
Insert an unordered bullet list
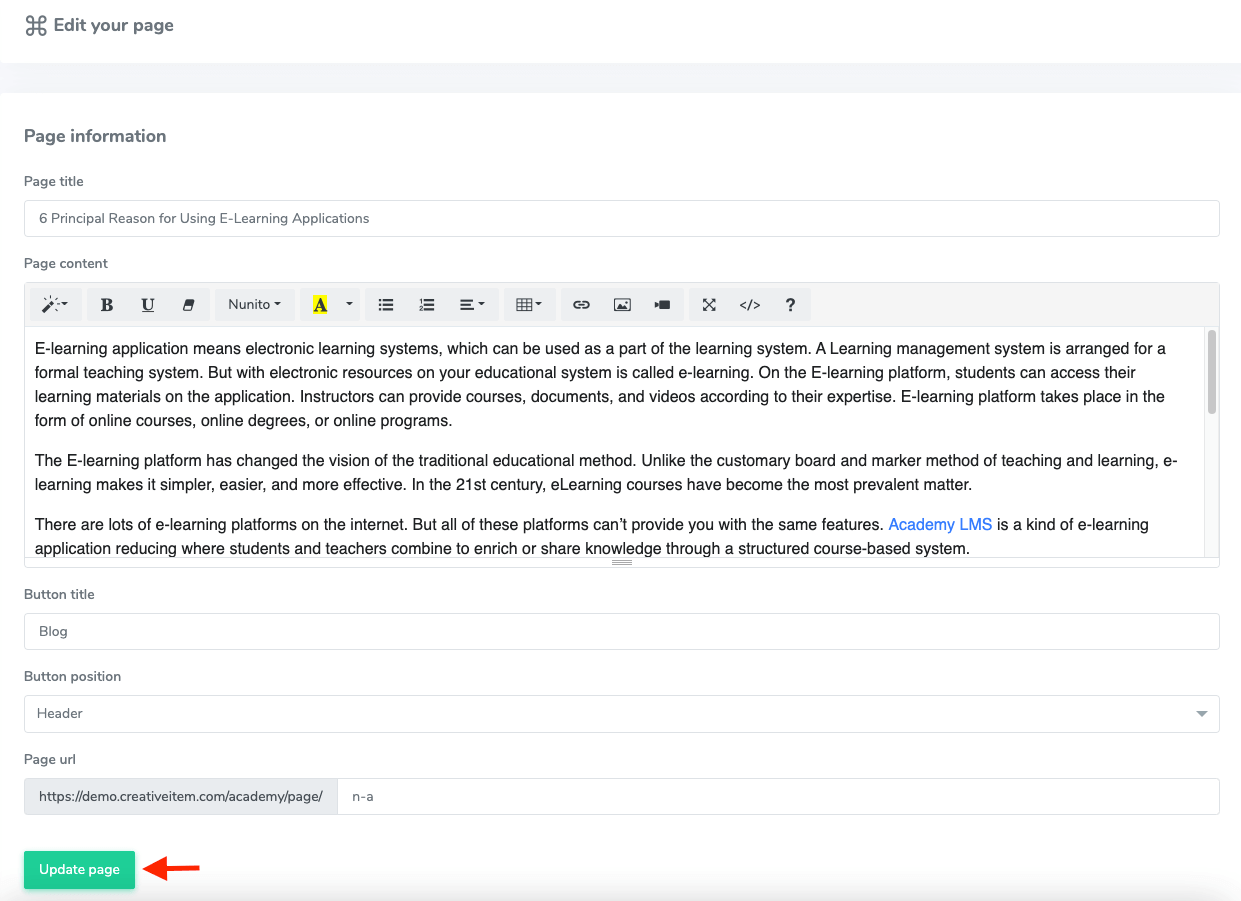pos(386,305)
